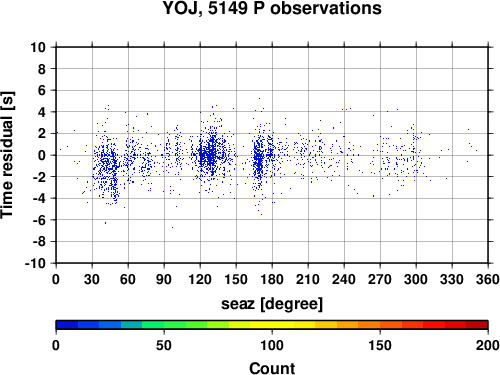Click the 180 tick label on x-axis
The image size is (500, 375).
tap(272, 279)
